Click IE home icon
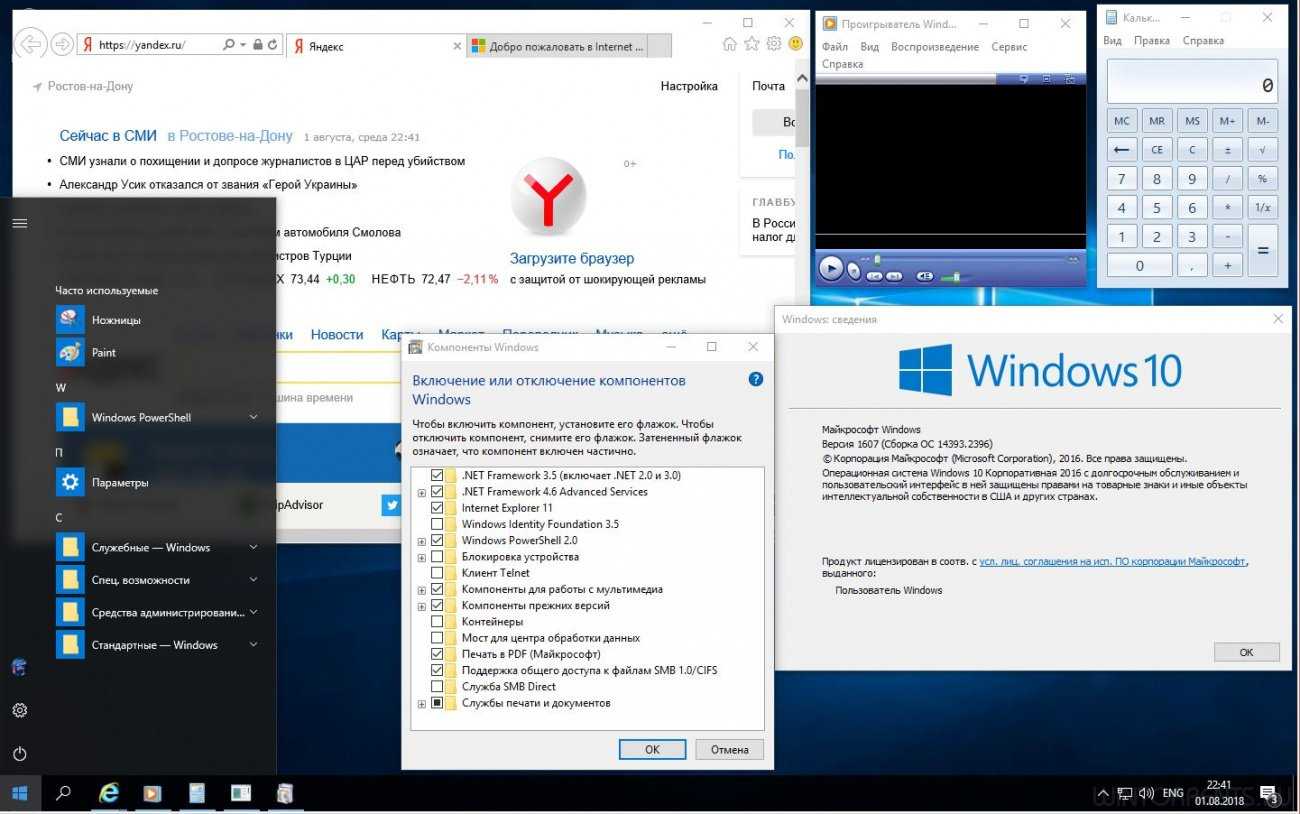The width and height of the screenshot is (1300, 814). [730, 44]
